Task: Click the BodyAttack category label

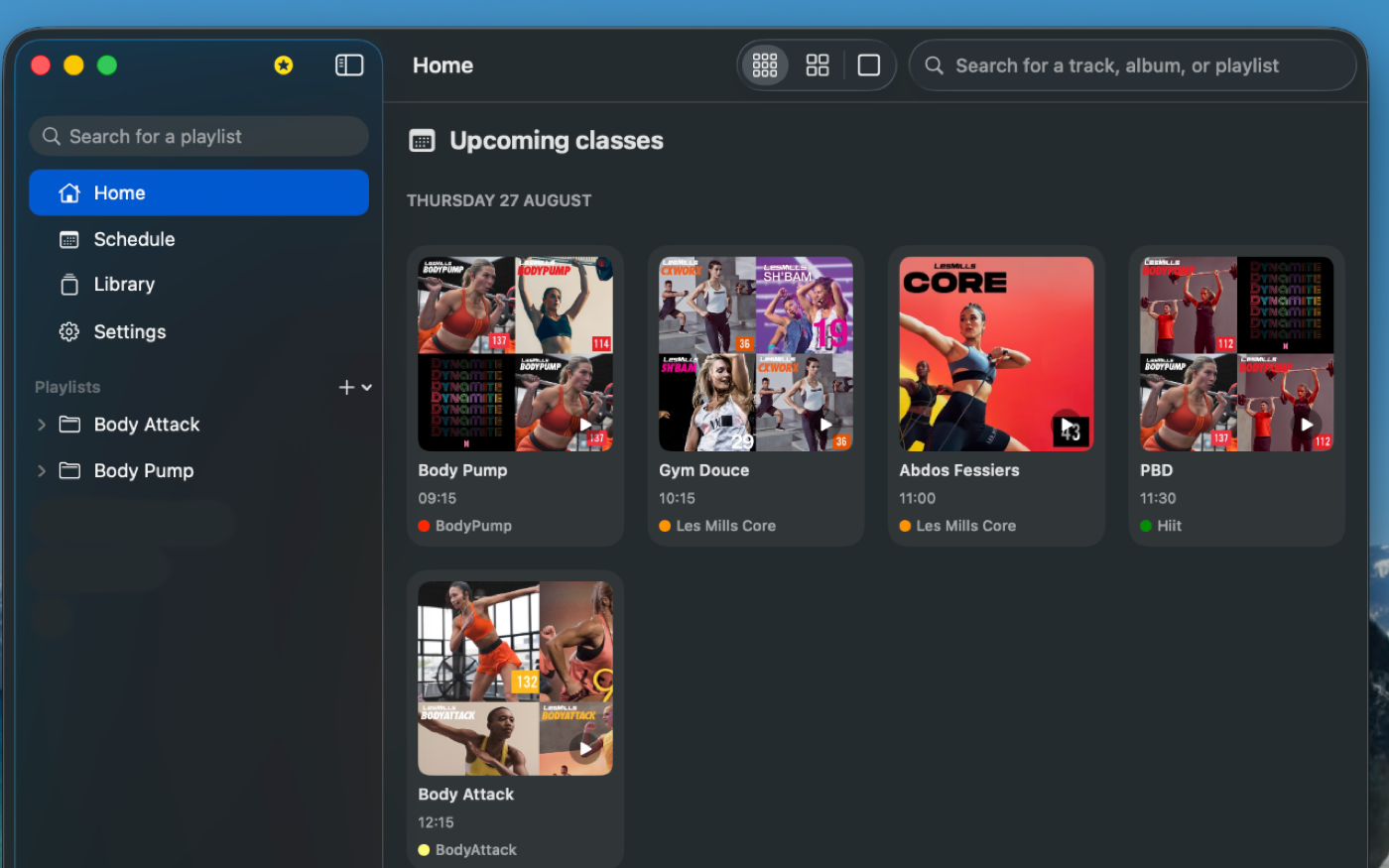Action: click(x=475, y=850)
